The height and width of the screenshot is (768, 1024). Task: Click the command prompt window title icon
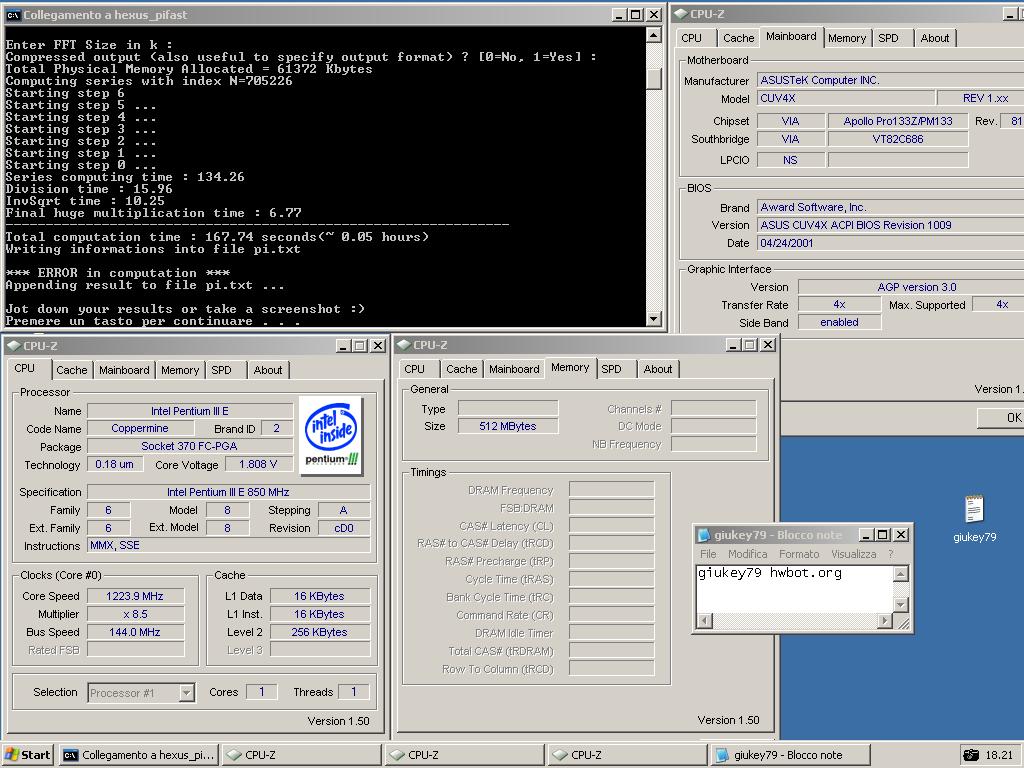(13, 15)
